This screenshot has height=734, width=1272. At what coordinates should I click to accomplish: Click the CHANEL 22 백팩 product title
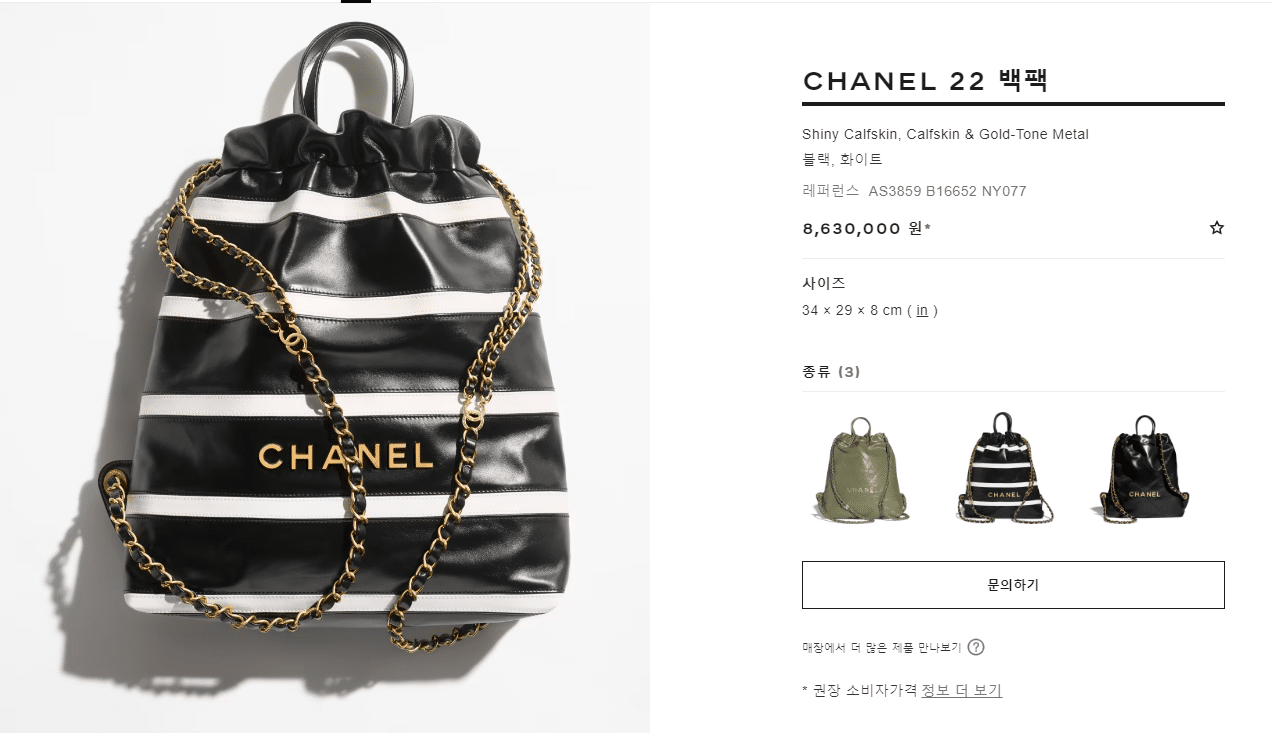point(925,81)
